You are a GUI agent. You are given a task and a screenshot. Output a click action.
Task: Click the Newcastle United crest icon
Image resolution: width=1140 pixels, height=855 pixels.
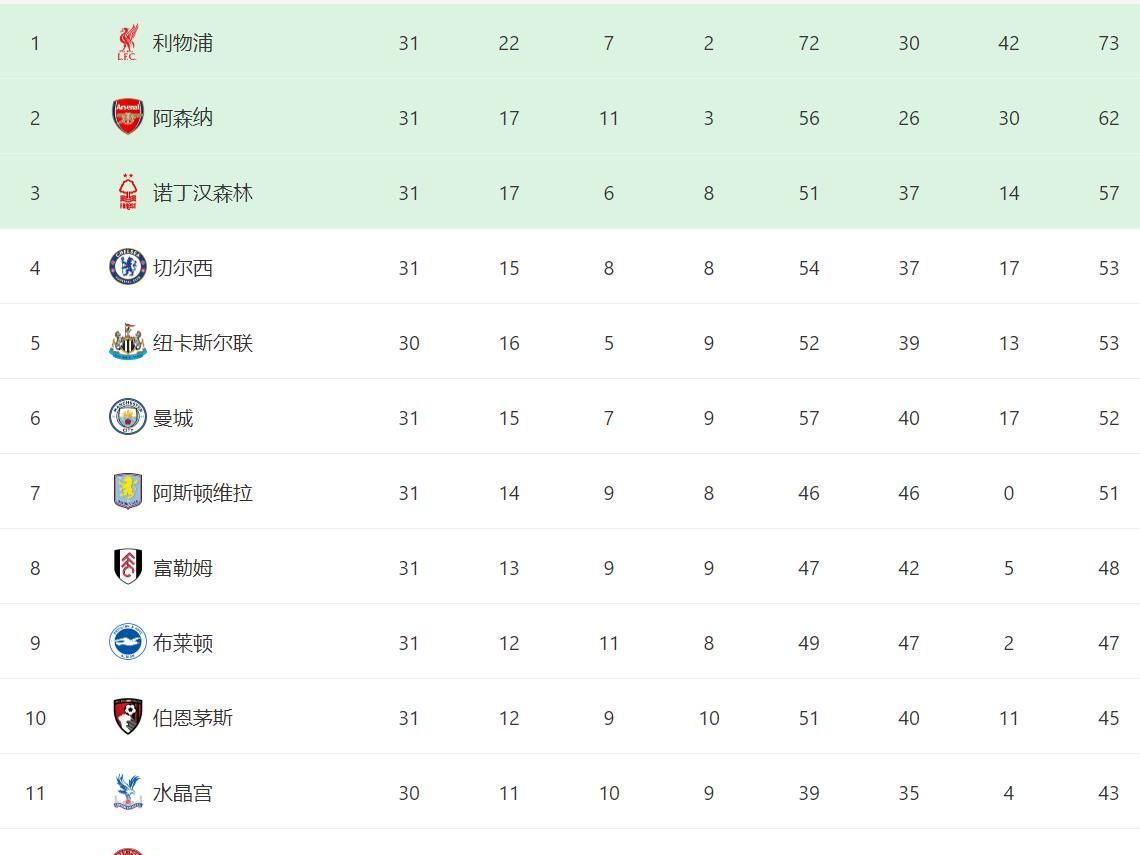point(127,342)
